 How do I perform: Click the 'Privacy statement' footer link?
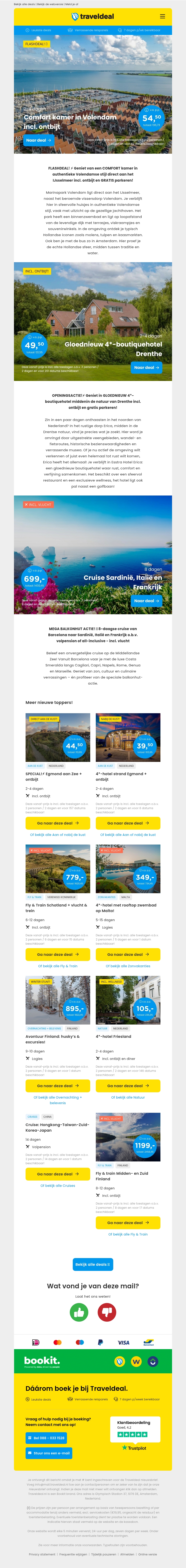click(x=42, y=1554)
